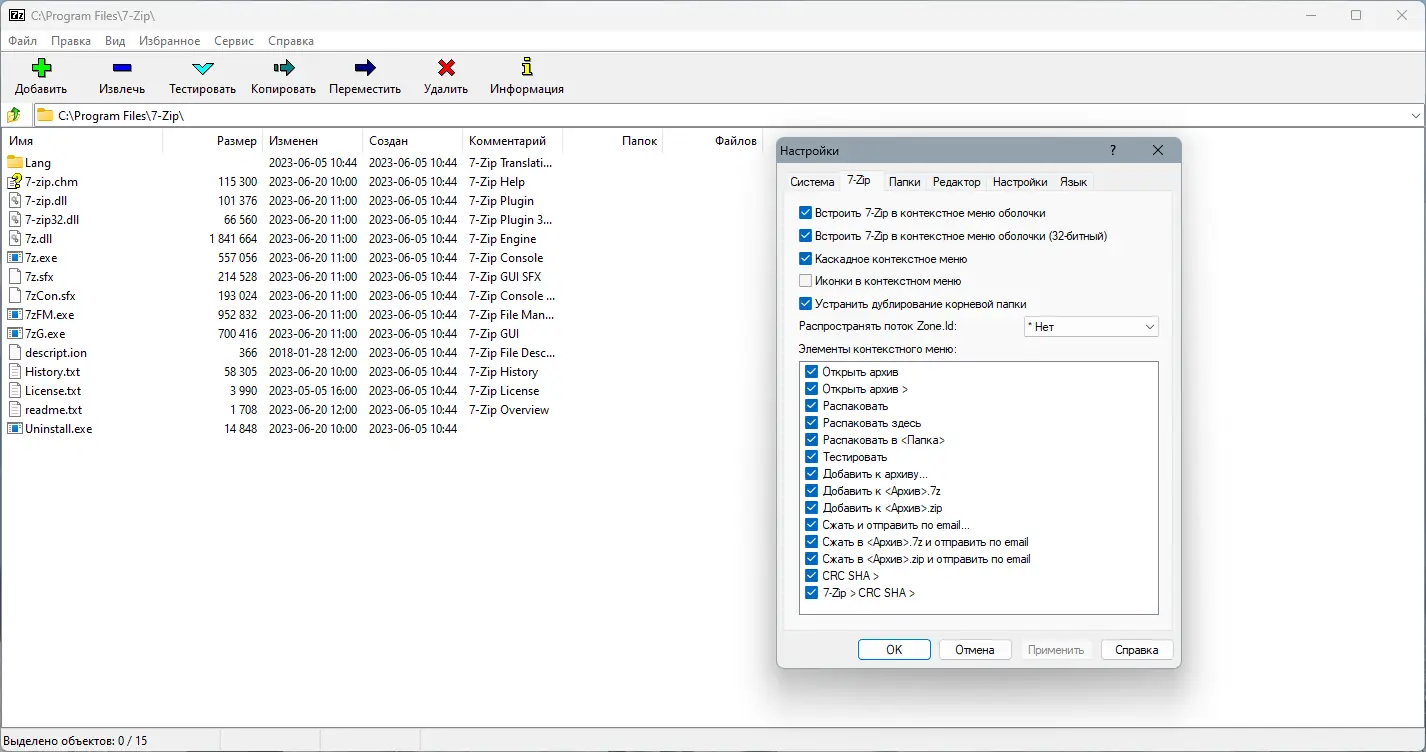
Task: Sort by the Изменен column header
Action: [x=312, y=141]
